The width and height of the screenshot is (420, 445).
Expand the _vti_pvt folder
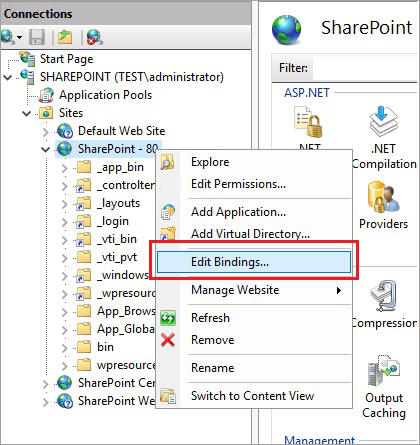click(65, 258)
